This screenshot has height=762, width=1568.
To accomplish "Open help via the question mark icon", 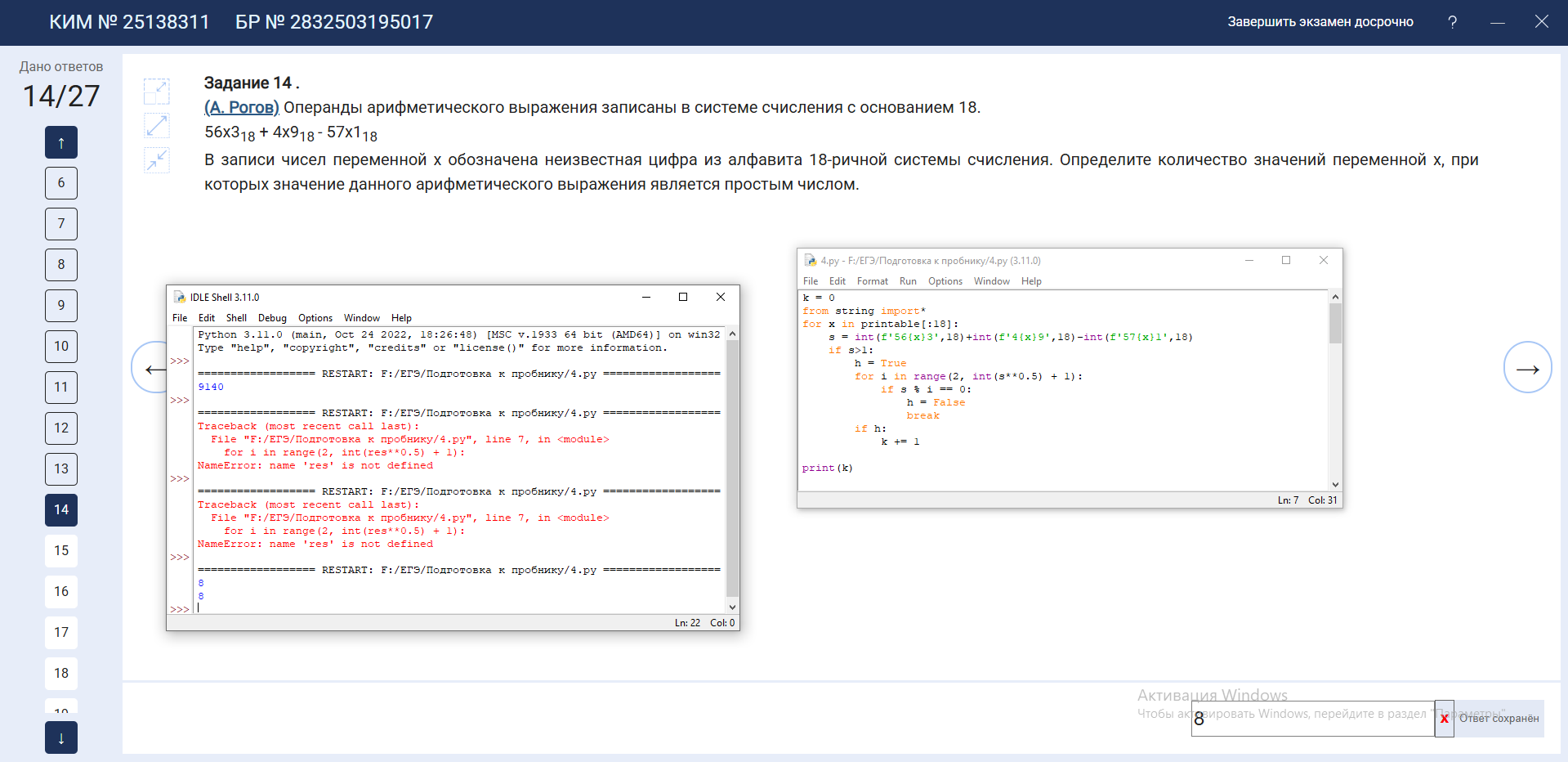I will 1452,22.
